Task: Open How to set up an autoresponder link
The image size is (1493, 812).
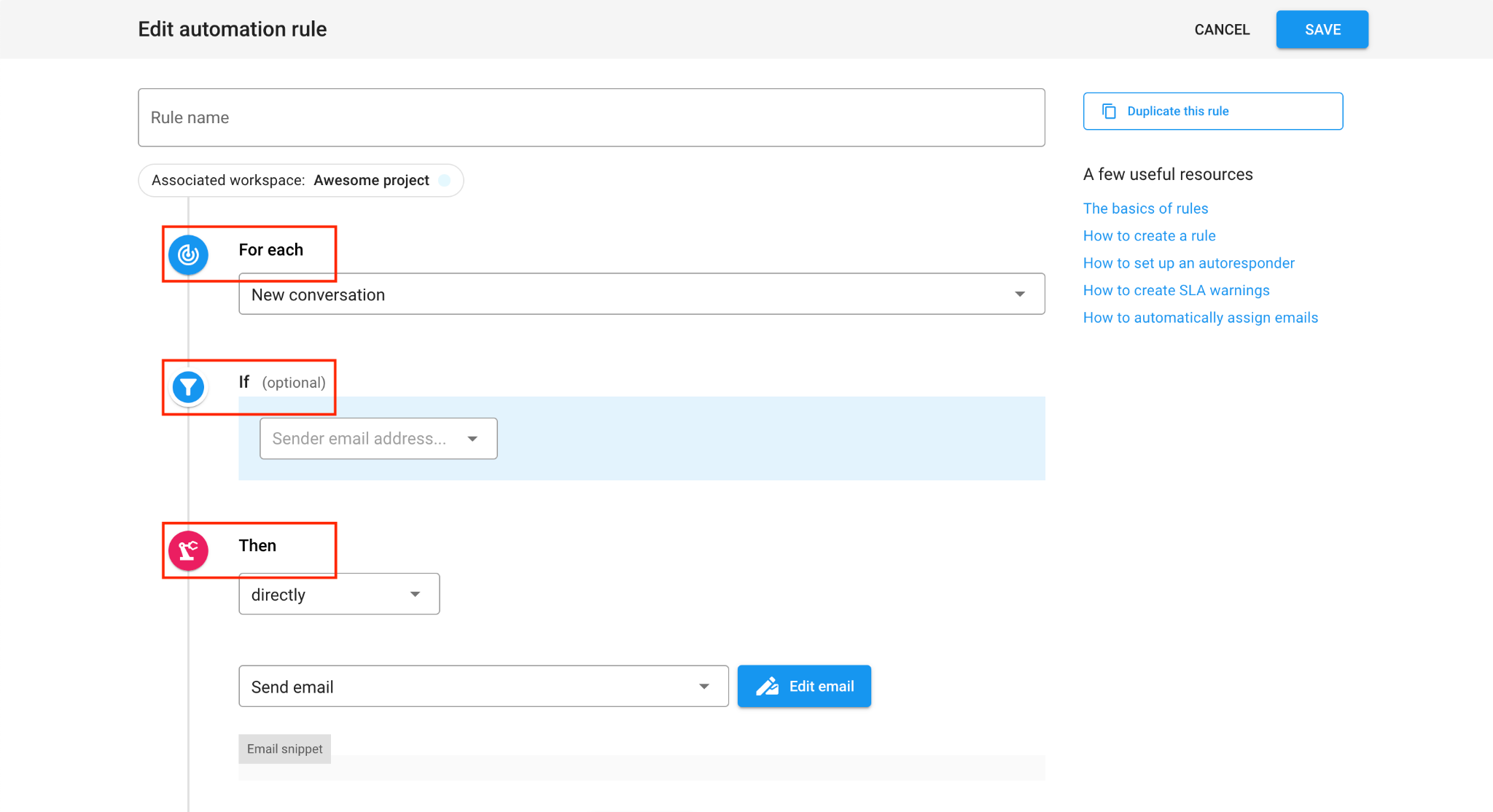Action: pyautogui.click(x=1188, y=263)
